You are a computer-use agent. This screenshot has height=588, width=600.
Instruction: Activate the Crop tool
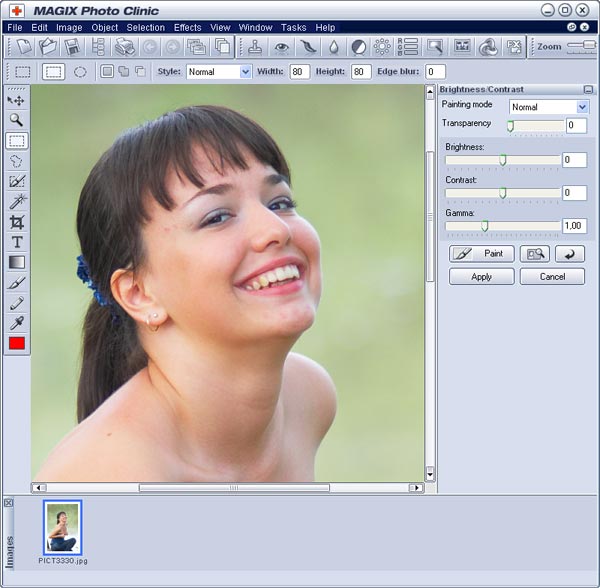coord(17,222)
